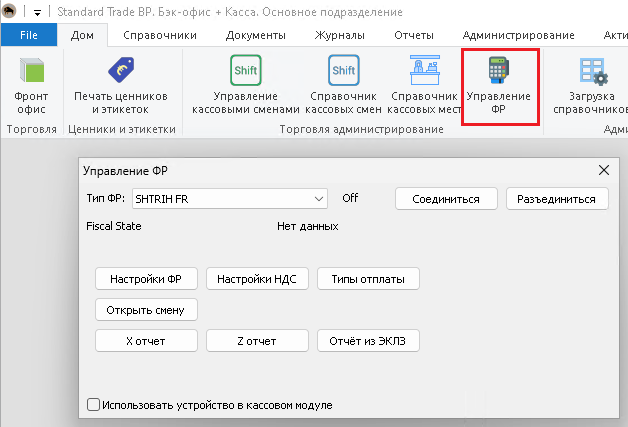
Task: Open the File menu
Action: click(29, 35)
